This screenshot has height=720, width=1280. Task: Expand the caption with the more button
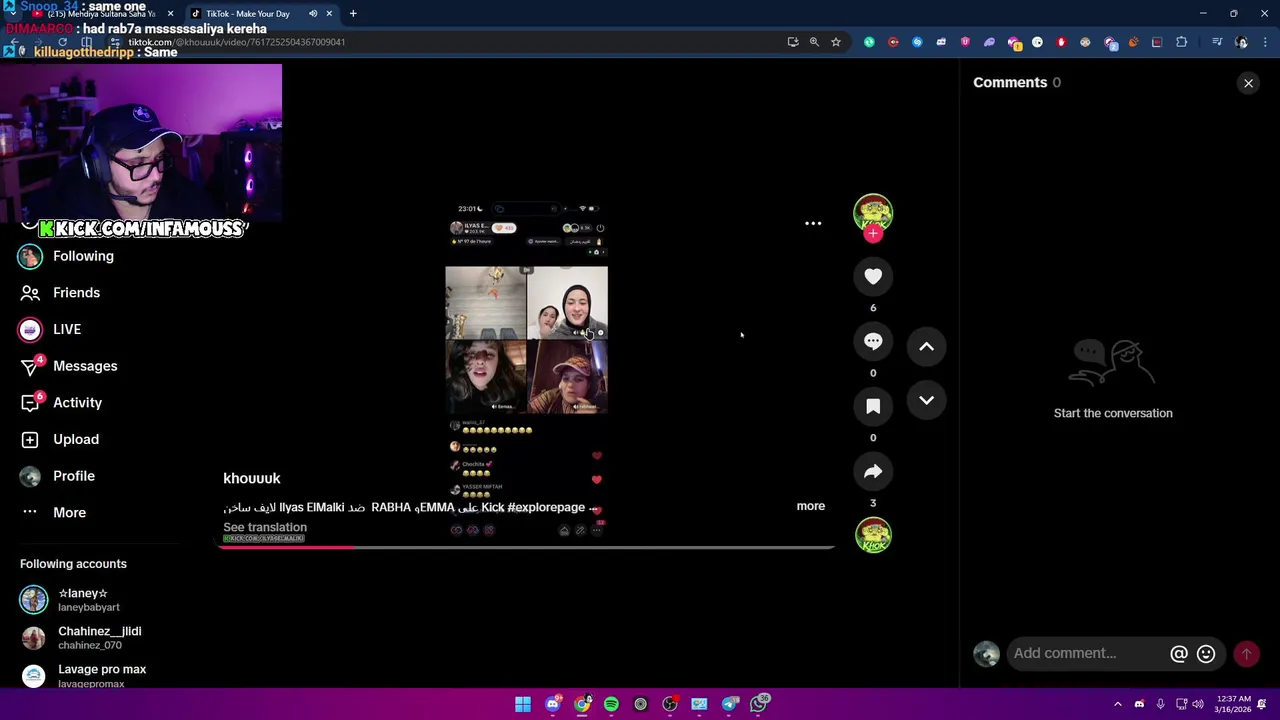810,506
